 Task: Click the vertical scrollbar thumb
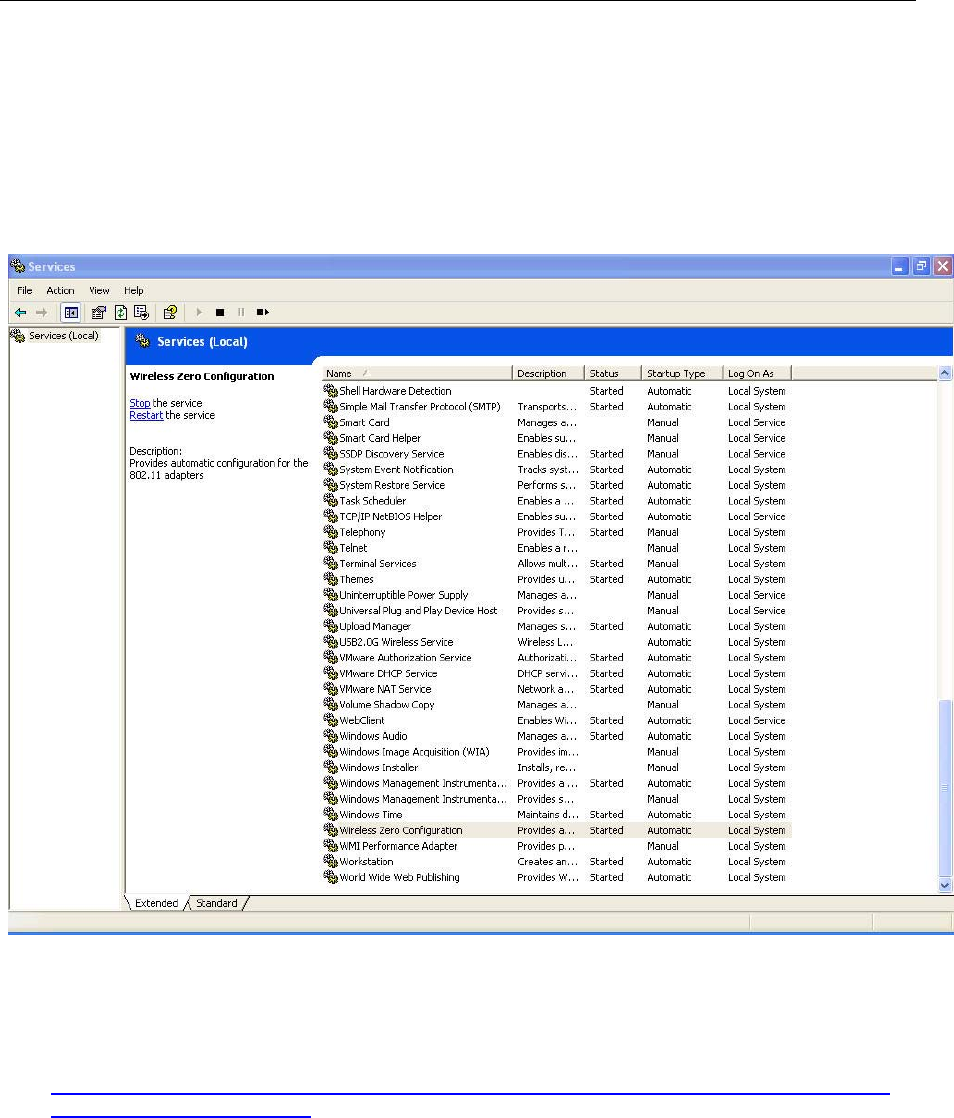pos(945,788)
